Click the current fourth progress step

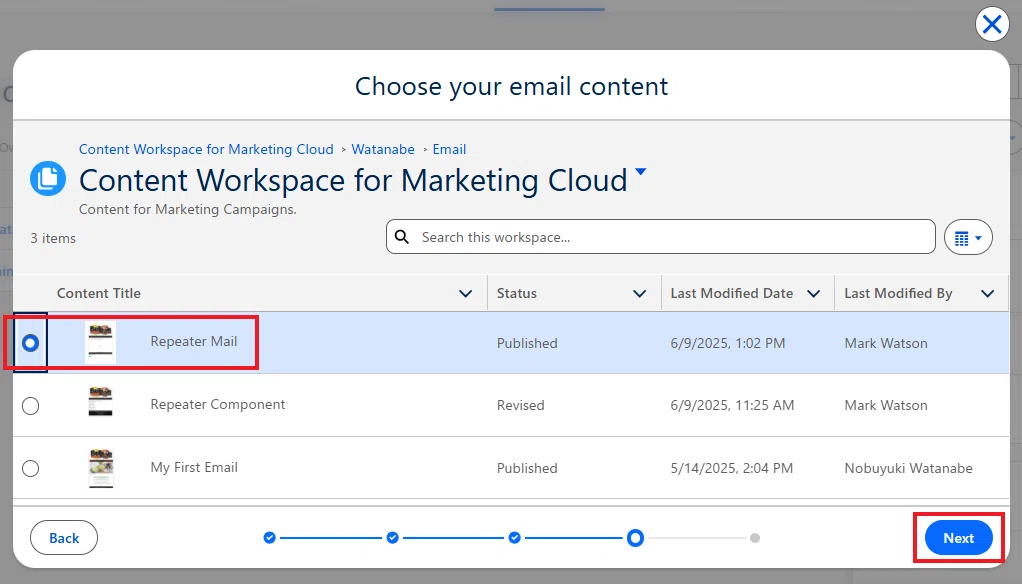[635, 538]
